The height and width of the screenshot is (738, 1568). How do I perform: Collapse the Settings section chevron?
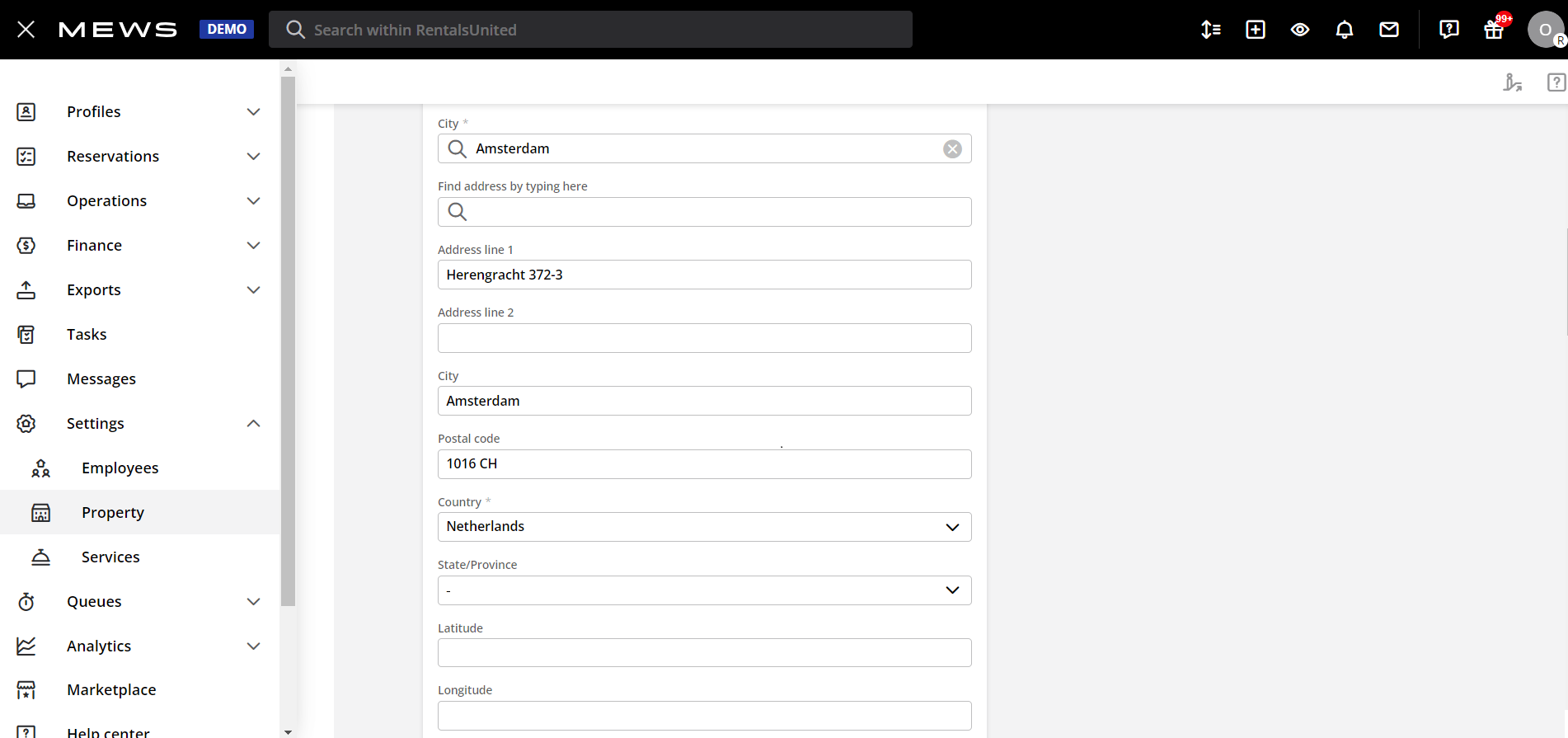click(254, 423)
